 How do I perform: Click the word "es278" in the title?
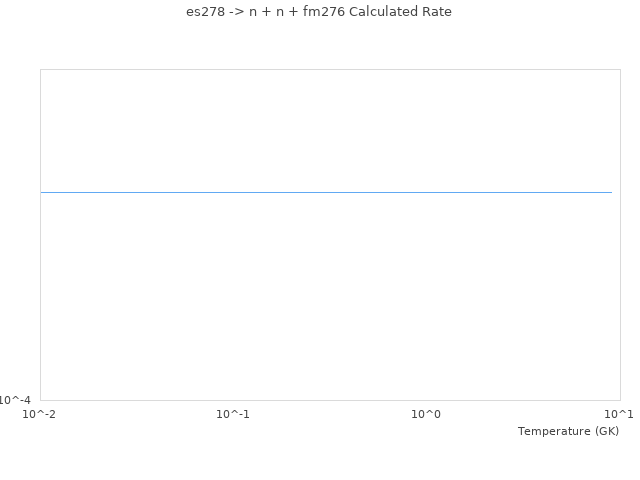coord(205,12)
